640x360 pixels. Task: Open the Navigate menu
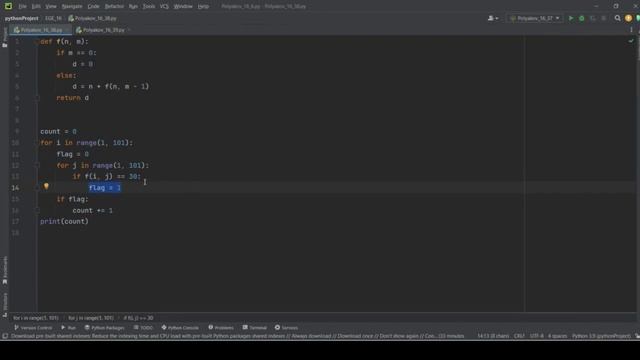point(72,6)
